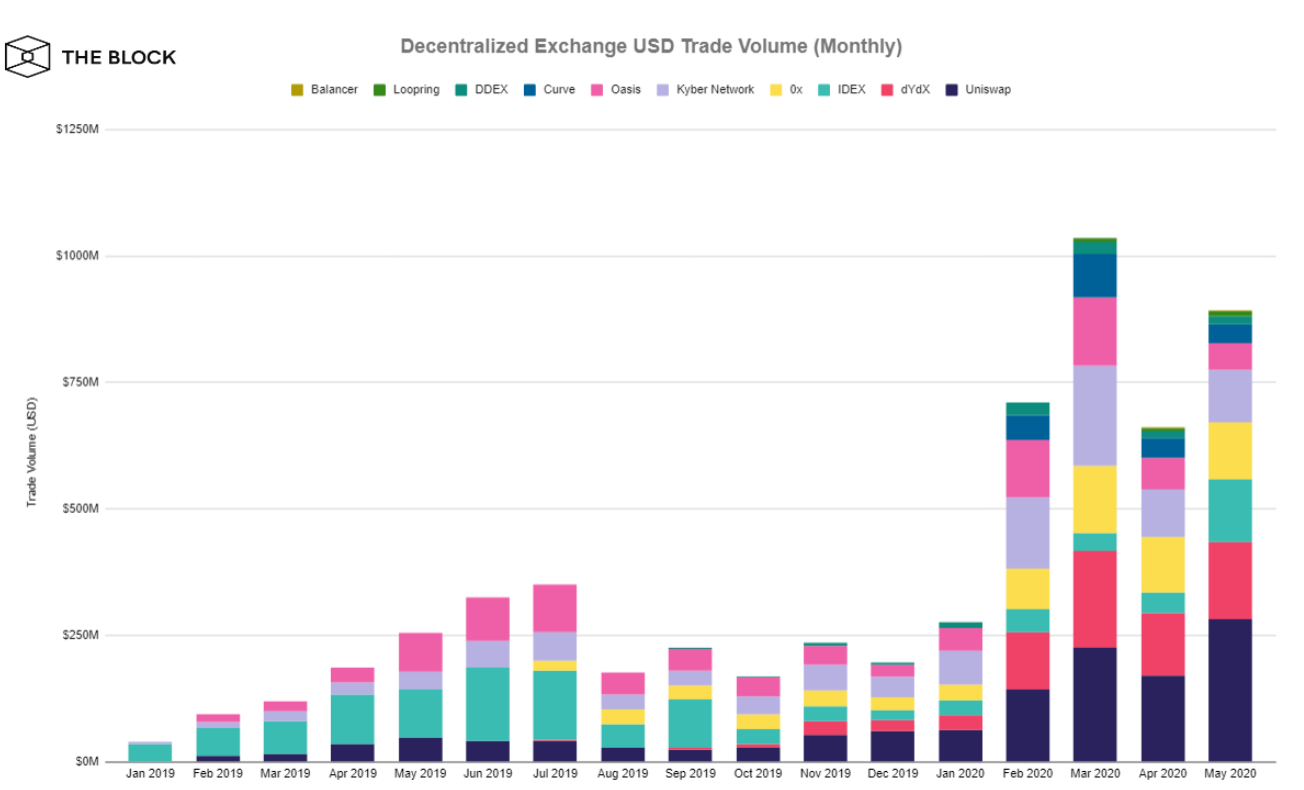Click the chart title text
1304x790 pixels.
pos(651,46)
